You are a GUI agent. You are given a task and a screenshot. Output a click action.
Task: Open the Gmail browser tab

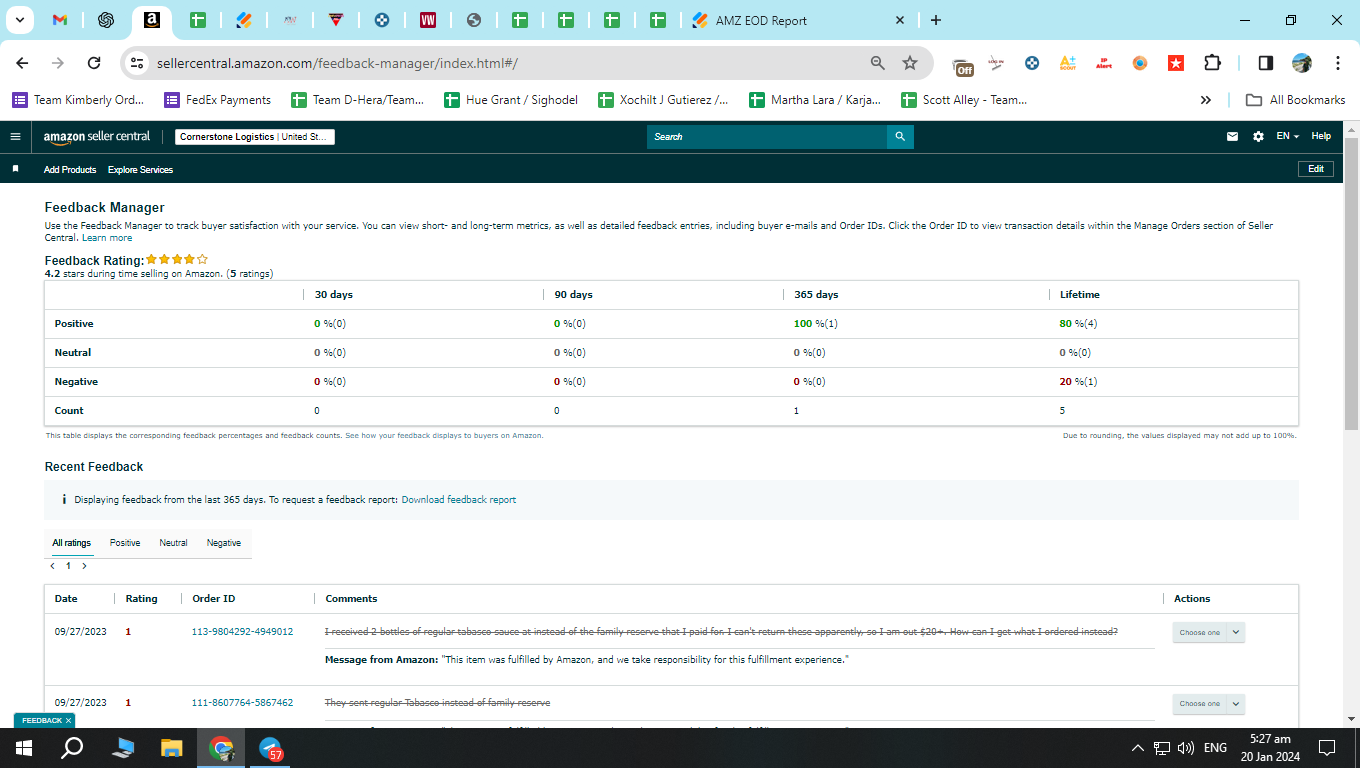[x=60, y=20]
